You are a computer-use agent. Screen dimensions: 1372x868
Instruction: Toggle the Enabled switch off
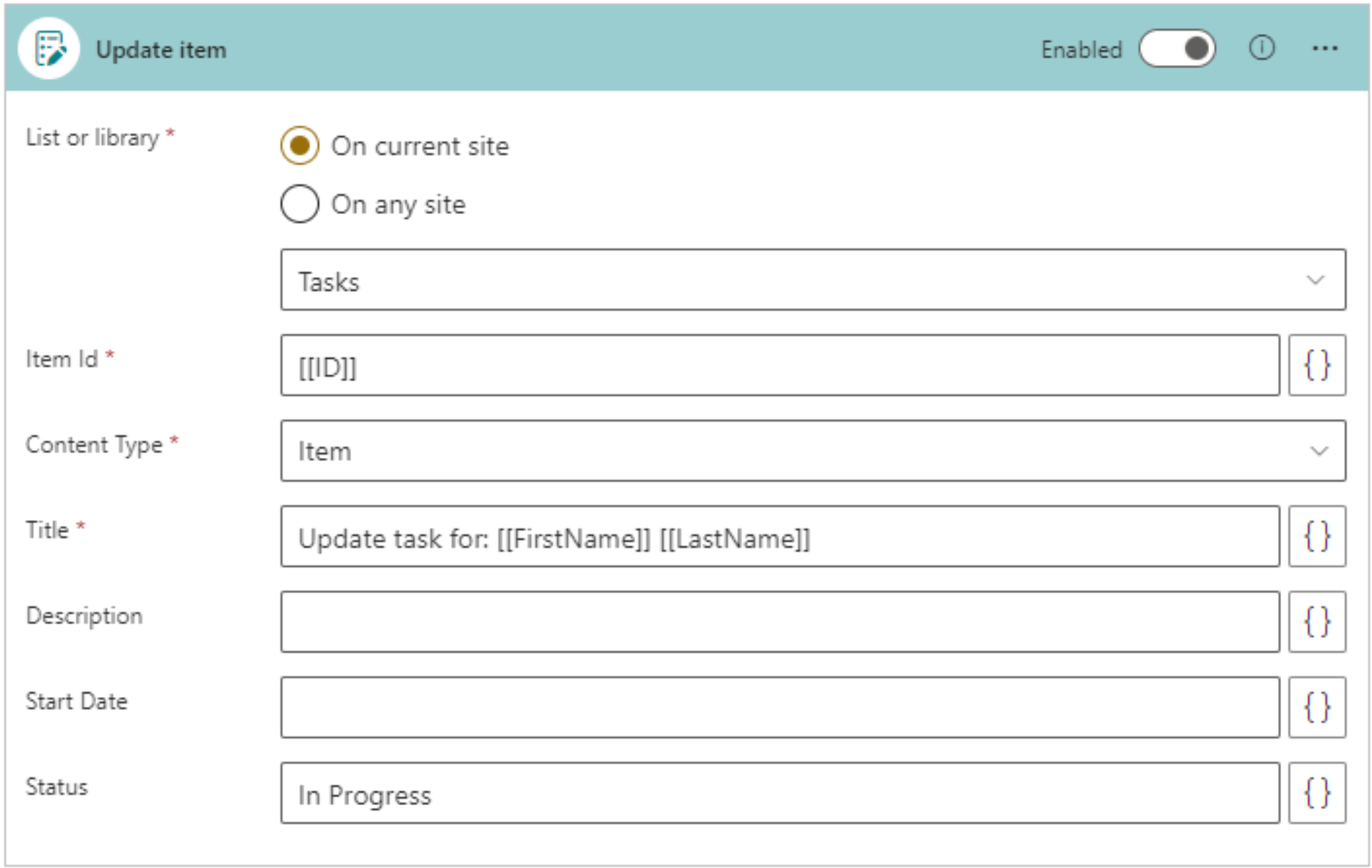click(1177, 48)
